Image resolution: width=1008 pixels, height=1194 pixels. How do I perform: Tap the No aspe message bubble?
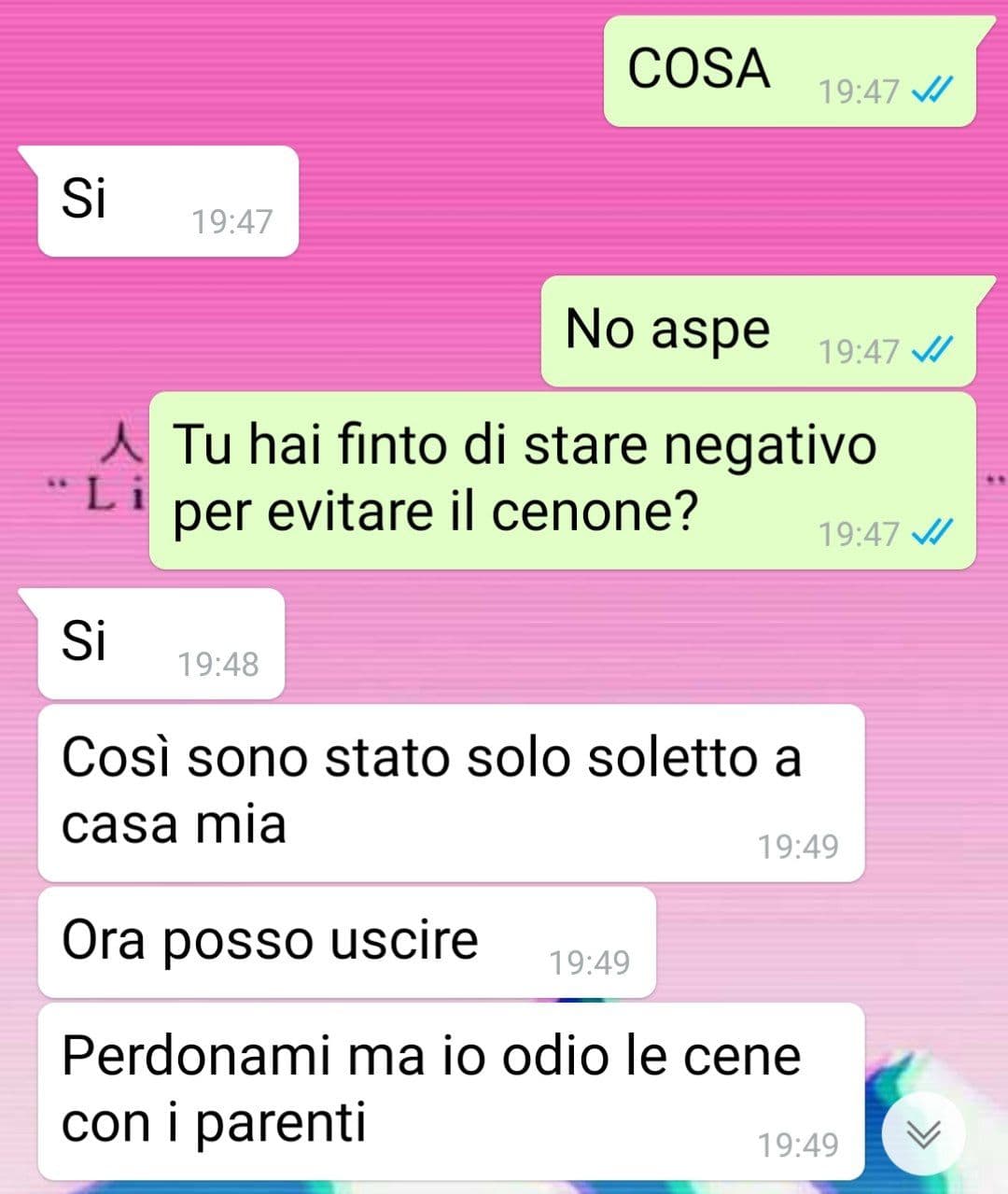pyautogui.click(x=759, y=331)
